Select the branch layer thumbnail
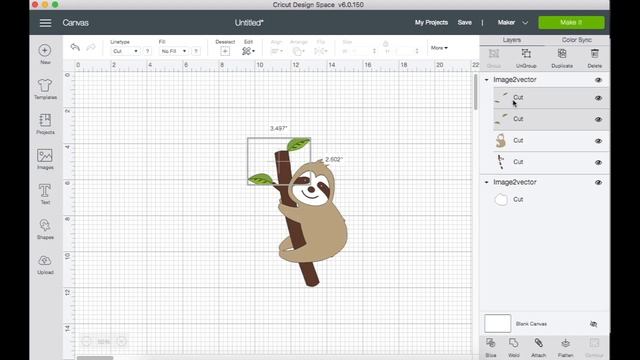This screenshot has height=360, width=640. click(501, 162)
